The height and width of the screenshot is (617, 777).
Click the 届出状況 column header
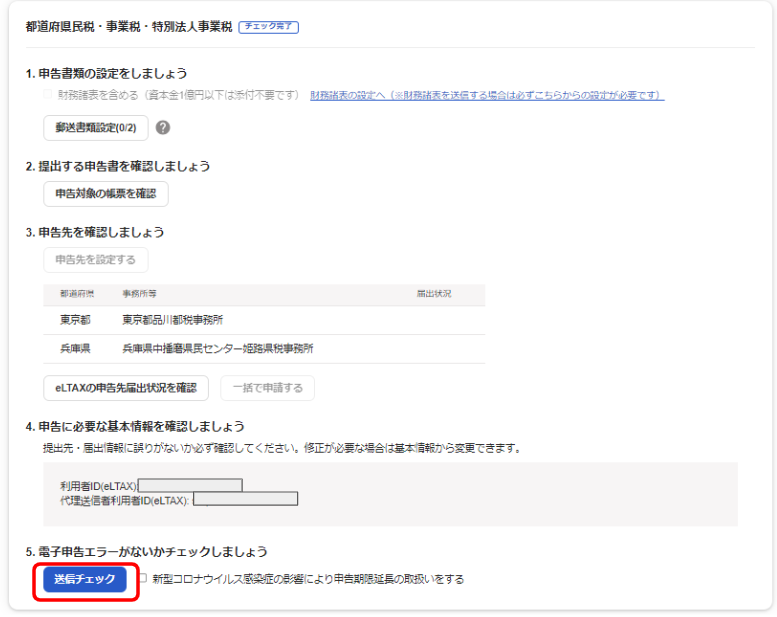click(x=434, y=294)
